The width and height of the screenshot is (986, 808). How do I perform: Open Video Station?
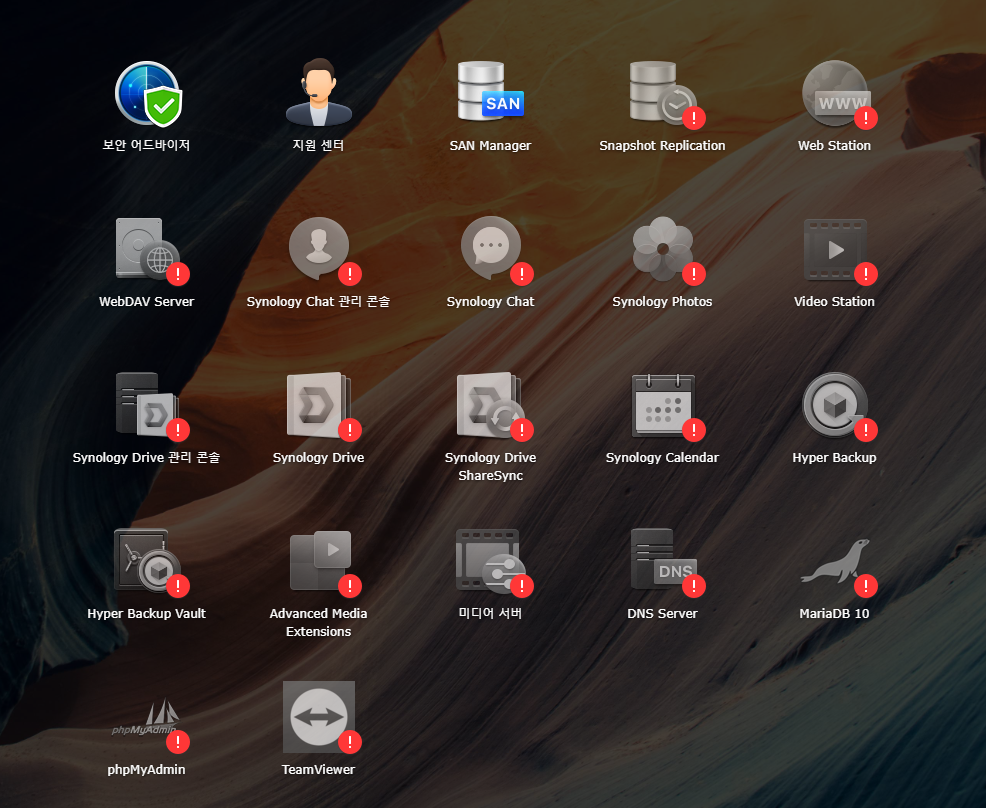click(834, 250)
